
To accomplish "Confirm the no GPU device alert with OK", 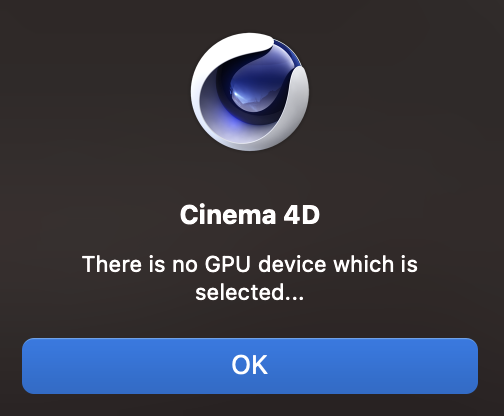I will tap(250, 366).
